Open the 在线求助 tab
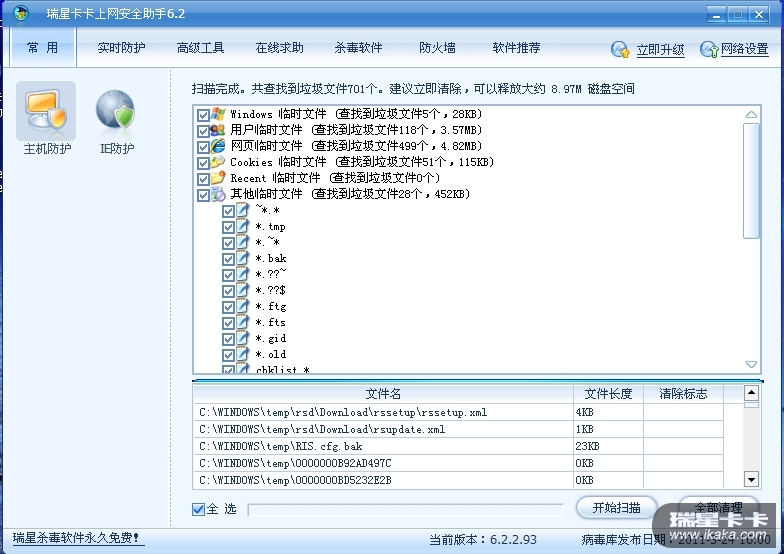The image size is (784, 554). coord(280,48)
